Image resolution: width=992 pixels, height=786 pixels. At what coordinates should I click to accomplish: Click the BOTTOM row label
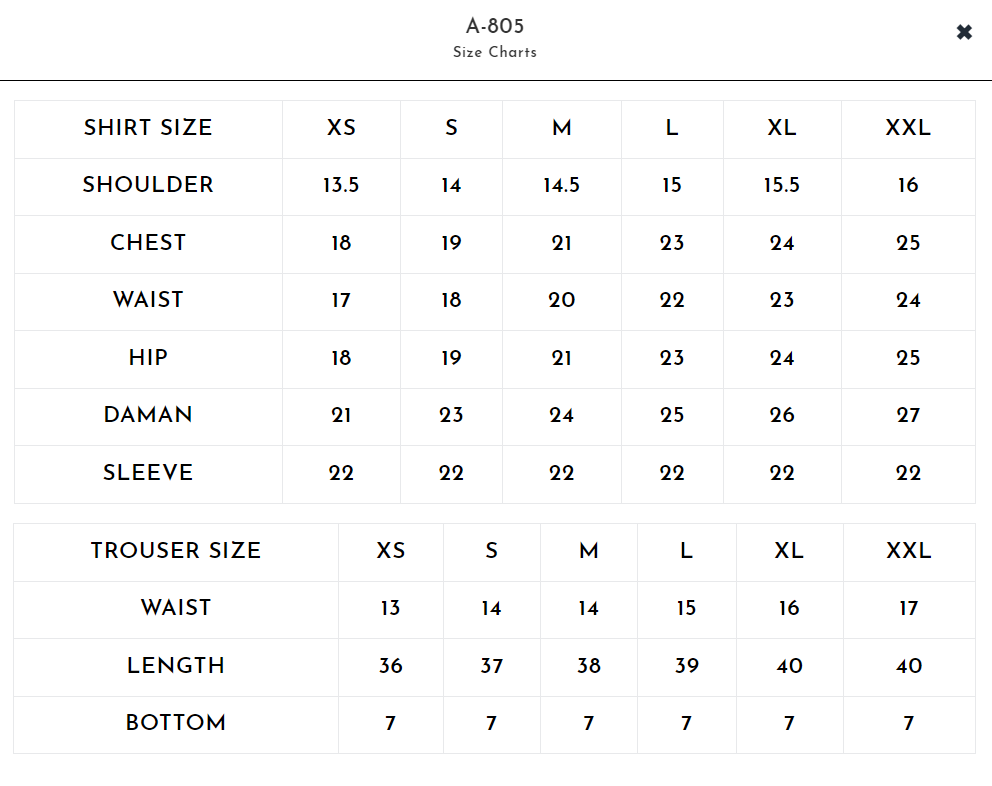(x=176, y=723)
